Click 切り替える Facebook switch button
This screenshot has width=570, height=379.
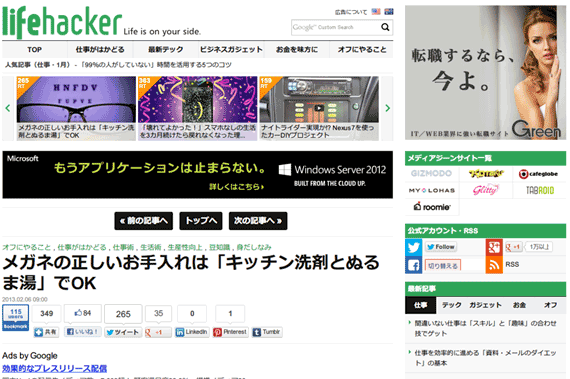pyautogui.click(x=442, y=266)
